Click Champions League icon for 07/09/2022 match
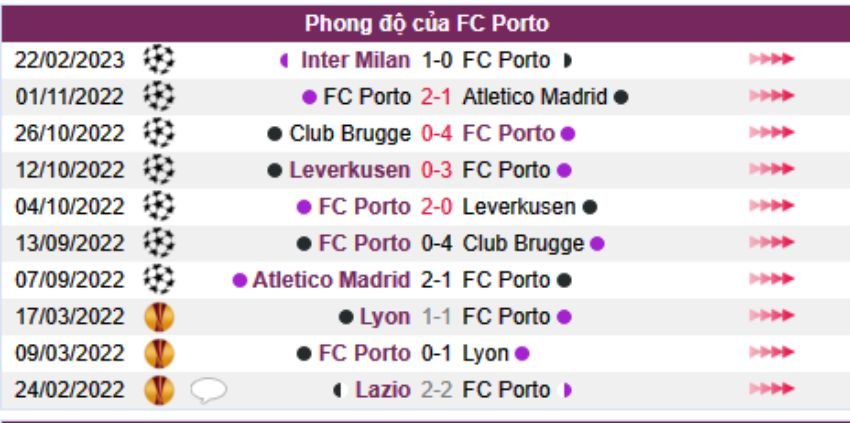Image resolution: width=850 pixels, height=423 pixels. tap(158, 280)
